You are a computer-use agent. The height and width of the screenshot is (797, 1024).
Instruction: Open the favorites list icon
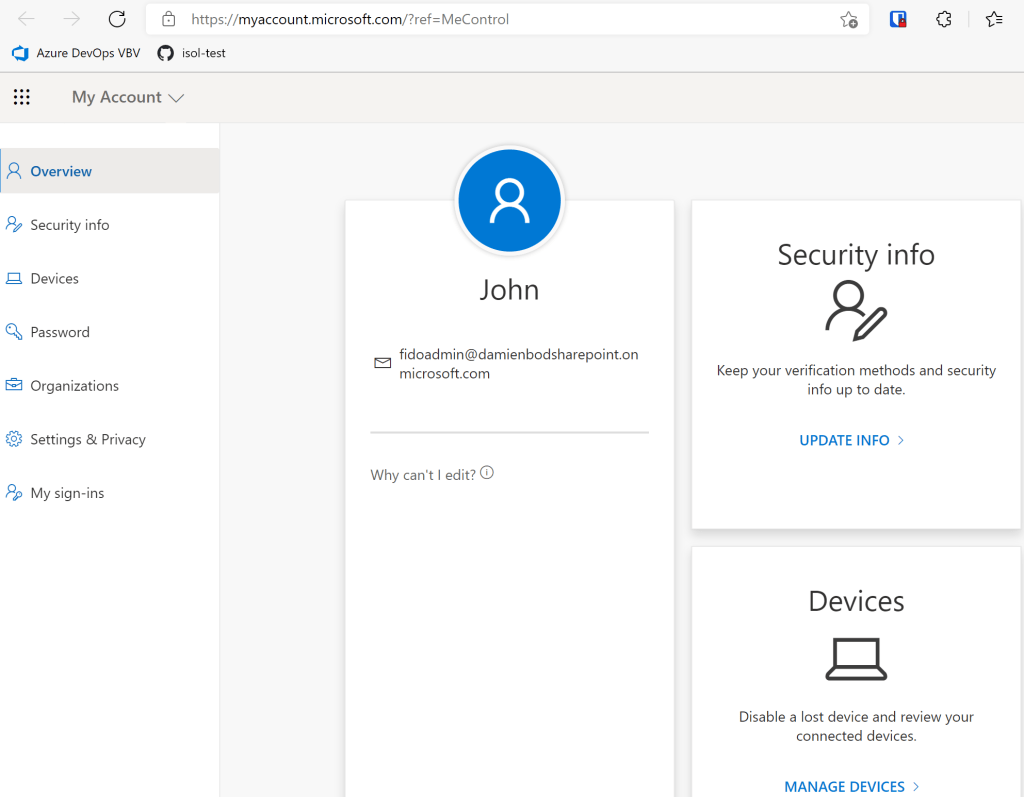[993, 19]
